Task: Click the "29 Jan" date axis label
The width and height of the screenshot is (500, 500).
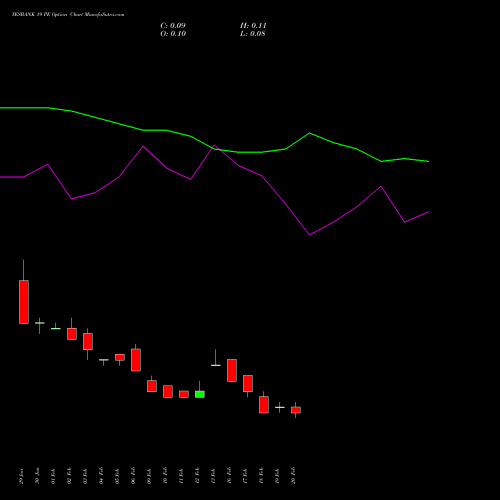Action: [x=22, y=476]
